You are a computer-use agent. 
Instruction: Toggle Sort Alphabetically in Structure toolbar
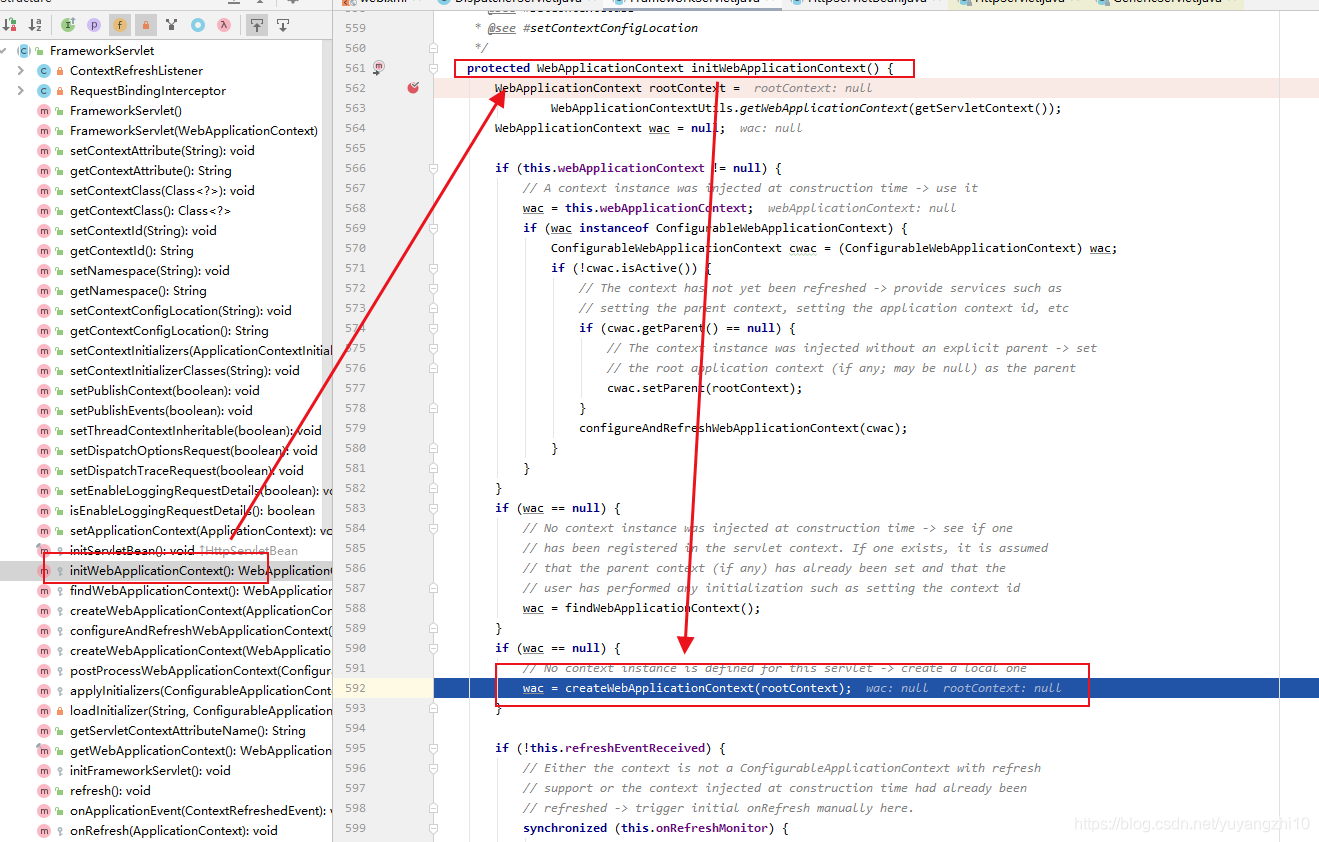click(35, 24)
